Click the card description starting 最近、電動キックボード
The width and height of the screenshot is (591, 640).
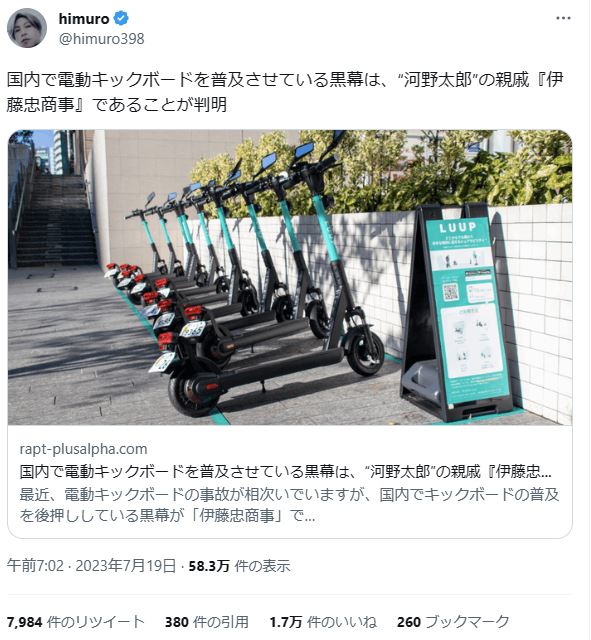point(289,505)
